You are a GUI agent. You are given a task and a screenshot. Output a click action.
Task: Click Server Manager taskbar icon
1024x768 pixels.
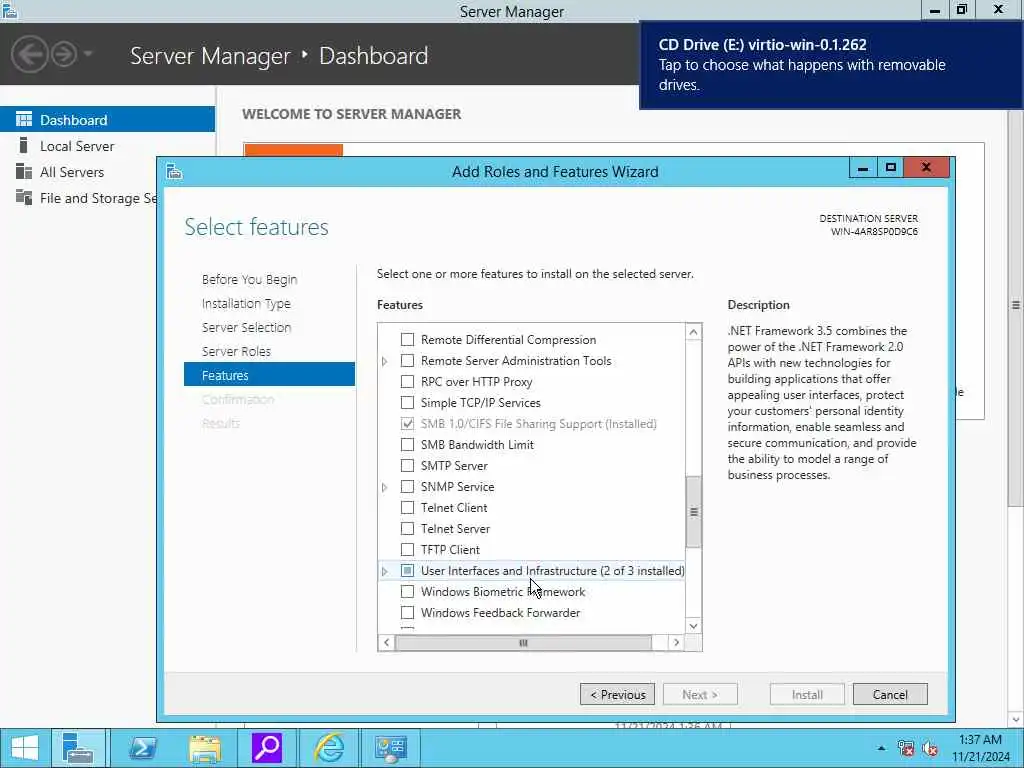pyautogui.click(x=78, y=748)
